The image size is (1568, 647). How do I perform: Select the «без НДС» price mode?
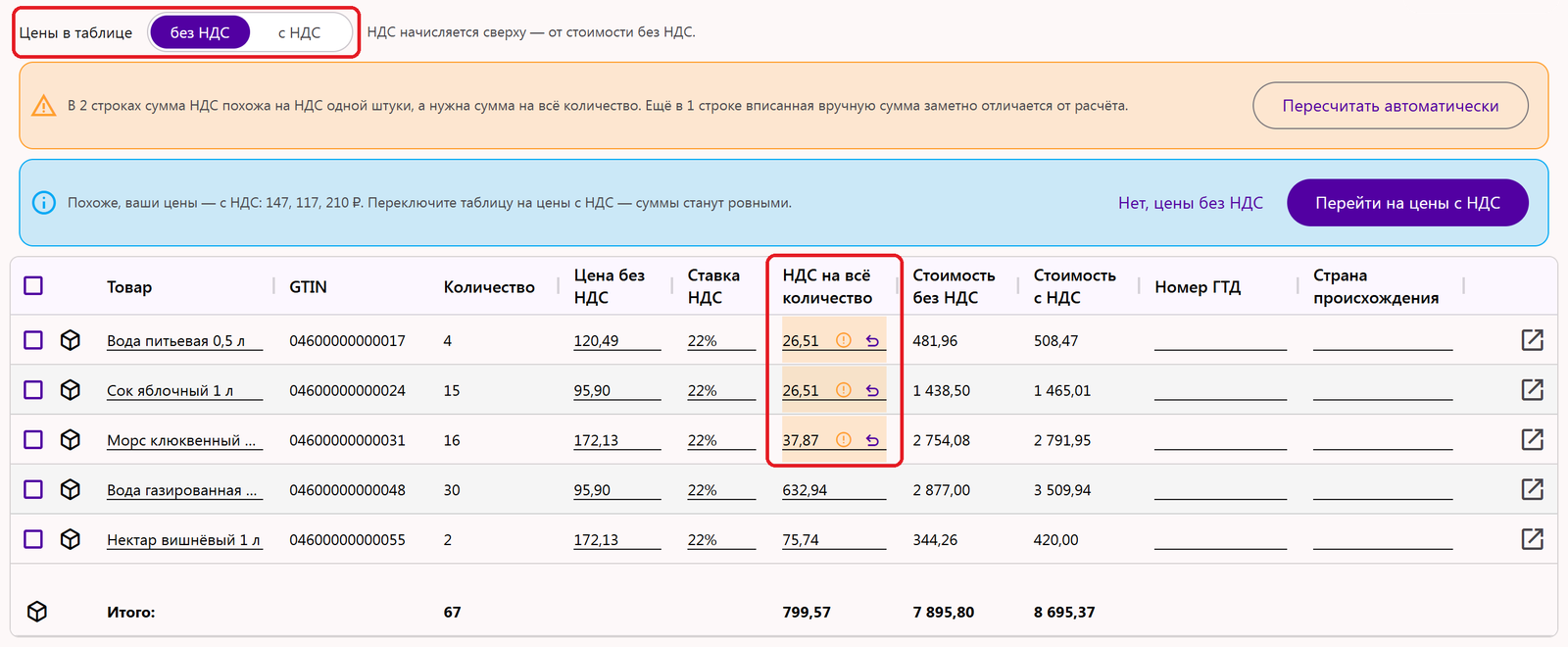(200, 32)
